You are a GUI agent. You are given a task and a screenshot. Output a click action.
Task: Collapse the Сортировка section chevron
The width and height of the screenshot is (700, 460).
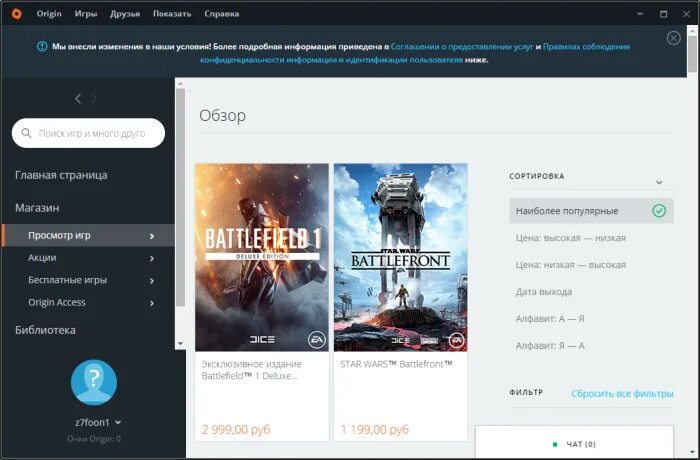659,182
